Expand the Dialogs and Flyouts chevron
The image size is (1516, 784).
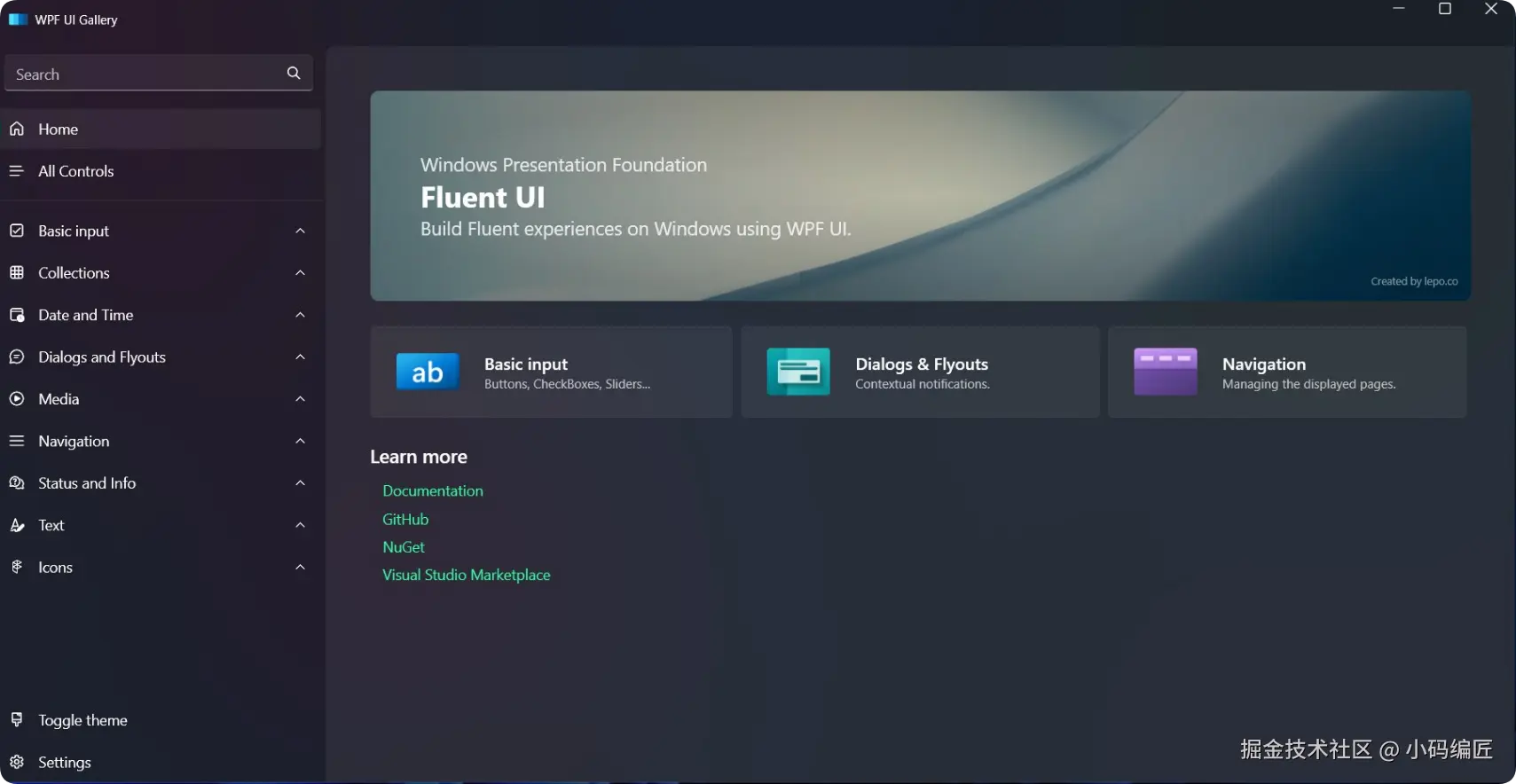(300, 357)
